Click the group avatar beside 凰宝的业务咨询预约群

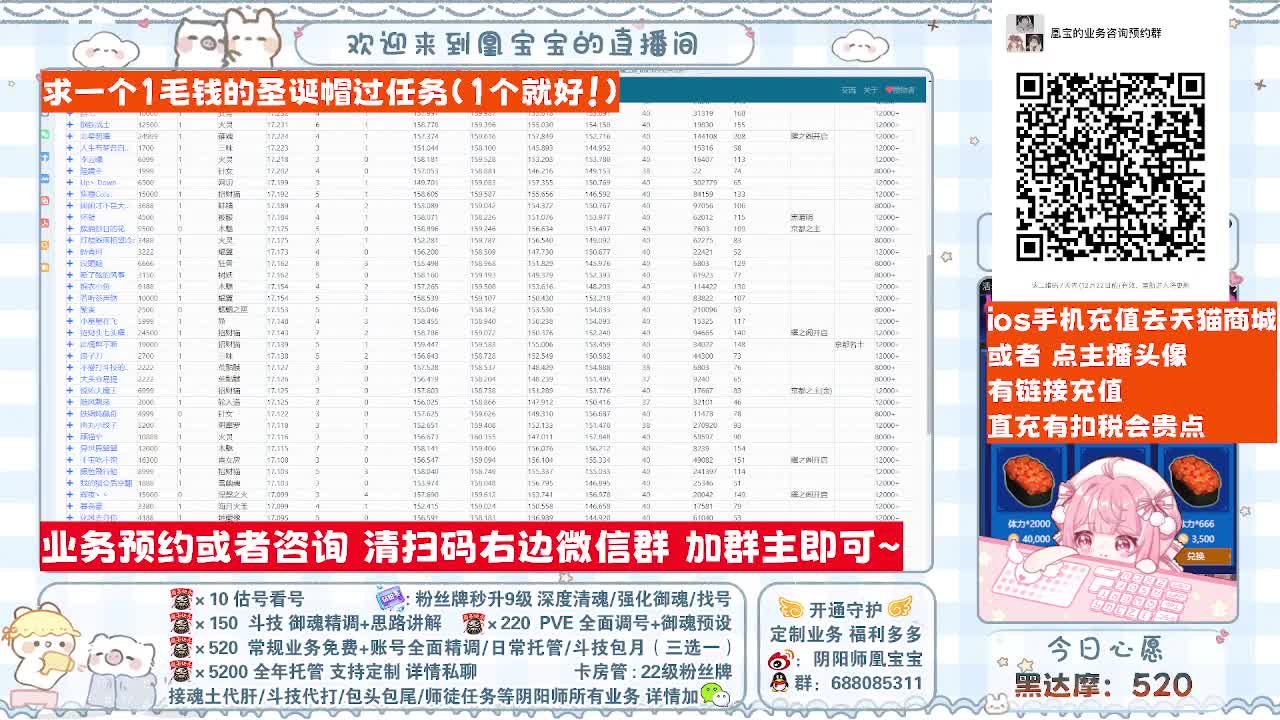[x=1024, y=33]
